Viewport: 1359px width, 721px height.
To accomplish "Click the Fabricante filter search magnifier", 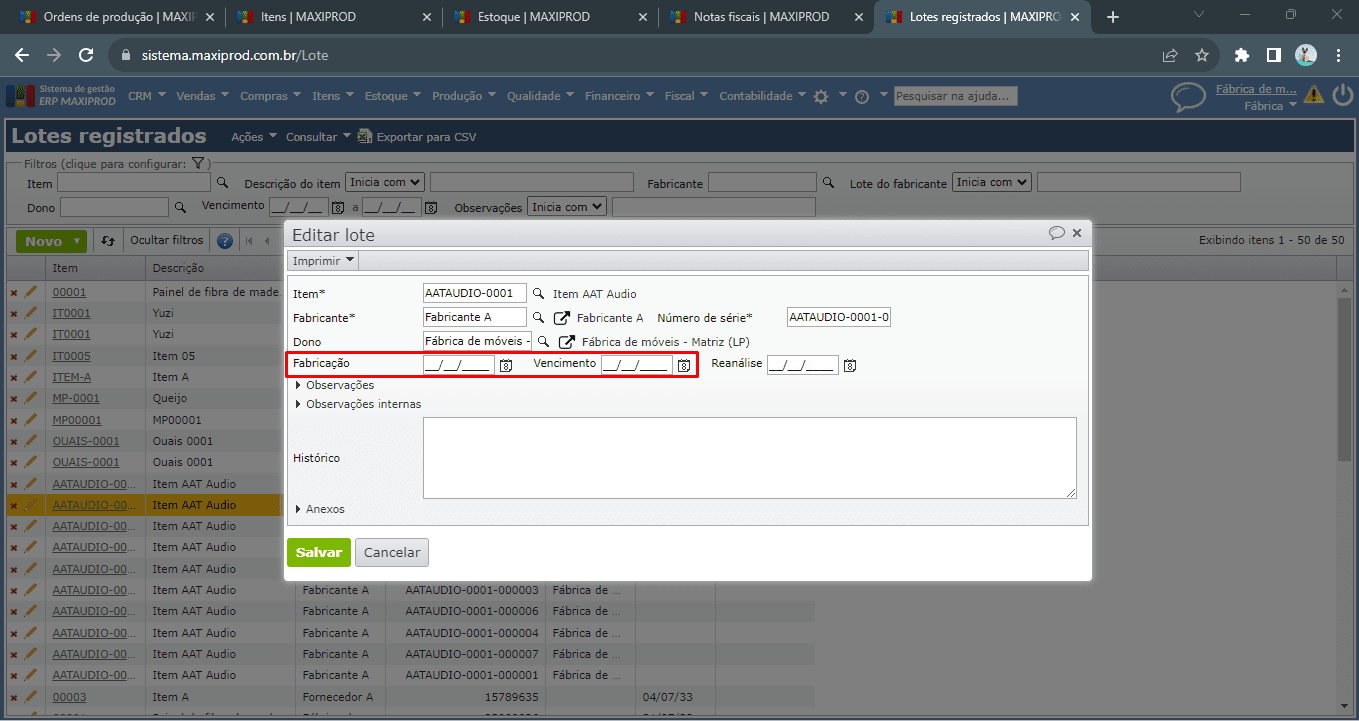I will pyautogui.click(x=827, y=183).
